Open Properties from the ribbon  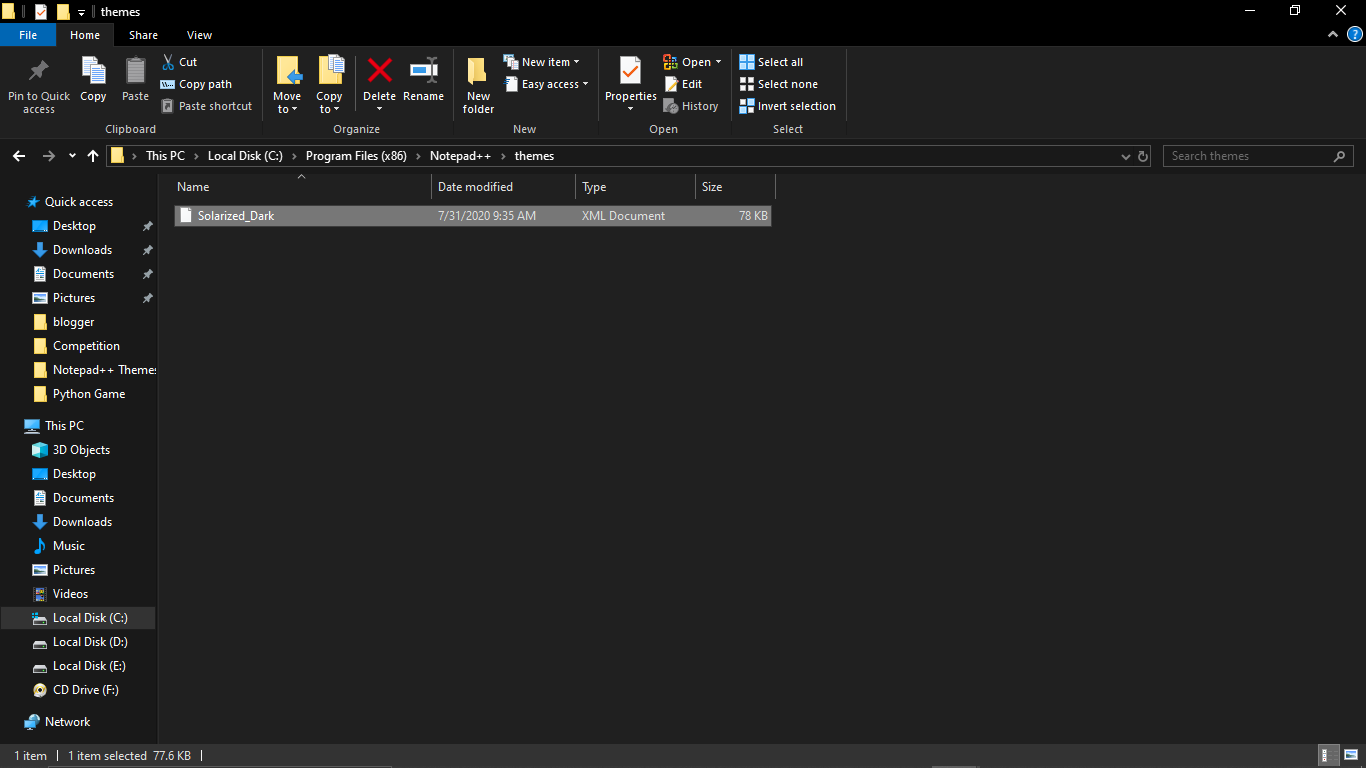[x=630, y=80]
